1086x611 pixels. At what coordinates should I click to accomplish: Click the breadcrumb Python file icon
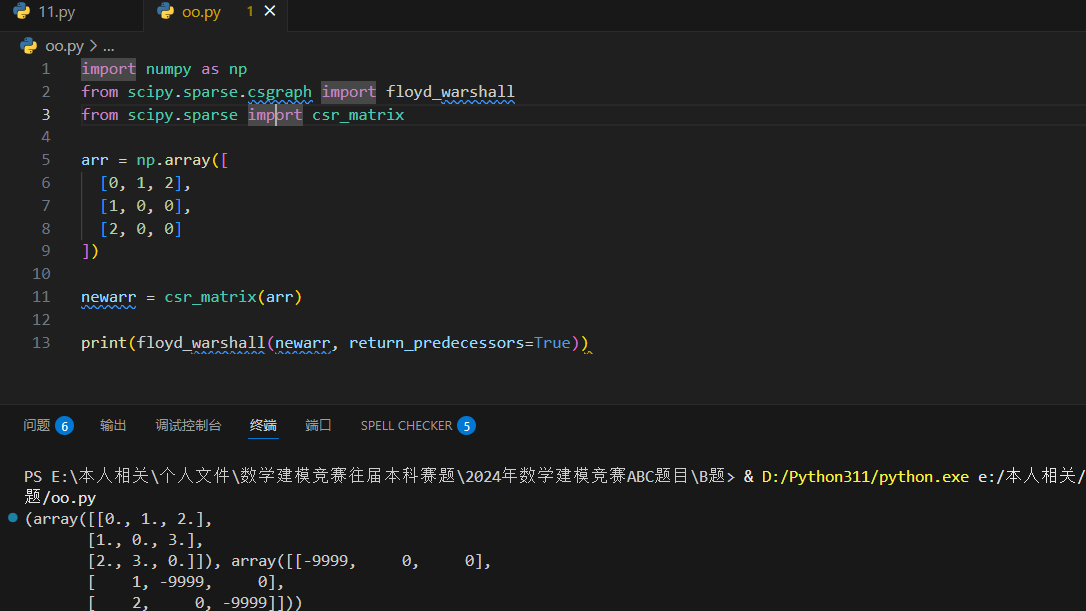[28, 46]
